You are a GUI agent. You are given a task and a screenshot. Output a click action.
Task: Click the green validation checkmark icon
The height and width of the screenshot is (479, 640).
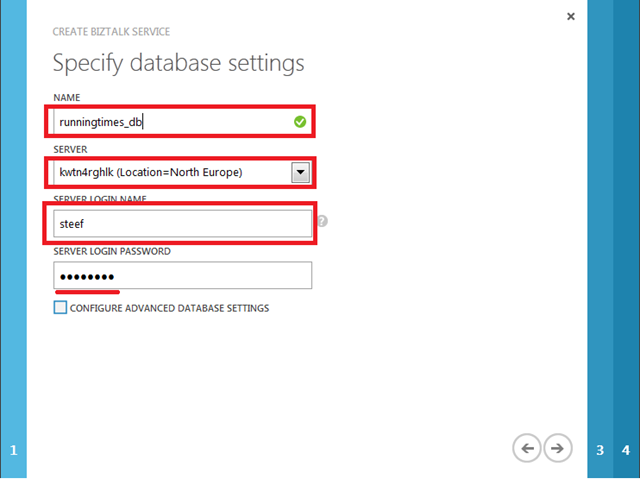point(300,122)
